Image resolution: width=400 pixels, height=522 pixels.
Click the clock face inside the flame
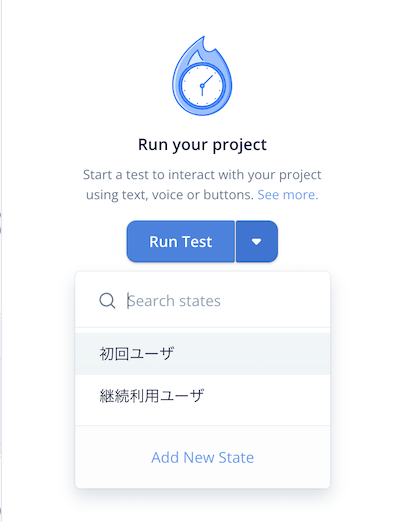202,85
